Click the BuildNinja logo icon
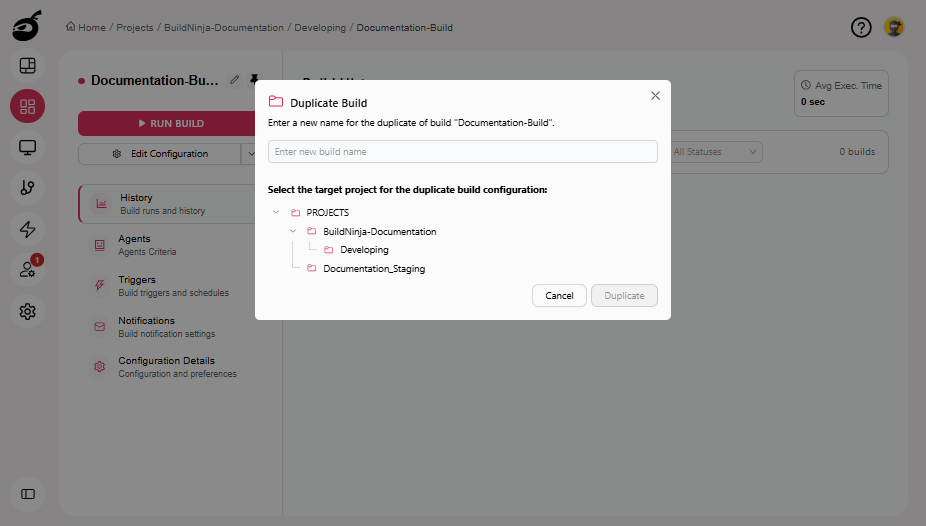 pyautogui.click(x=27, y=26)
